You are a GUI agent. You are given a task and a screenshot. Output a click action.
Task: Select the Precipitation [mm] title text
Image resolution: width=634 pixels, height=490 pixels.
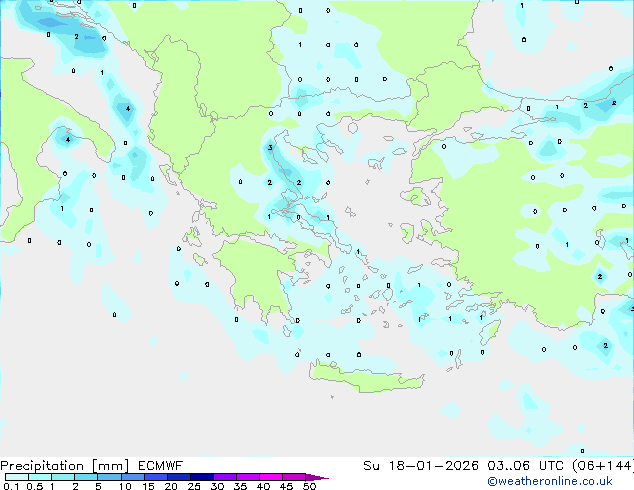[64, 466]
